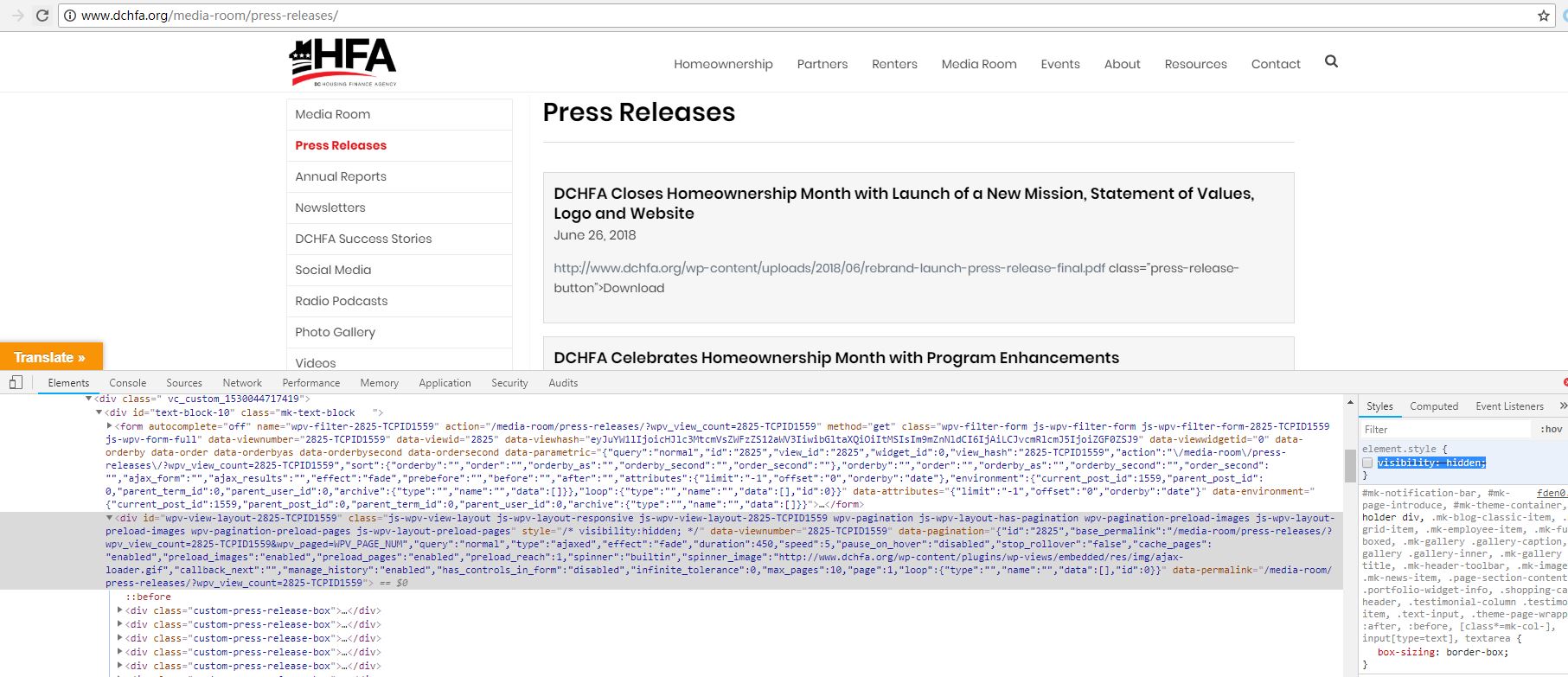Click the site search magnifier icon
The width and height of the screenshot is (1568, 677).
point(1331,61)
